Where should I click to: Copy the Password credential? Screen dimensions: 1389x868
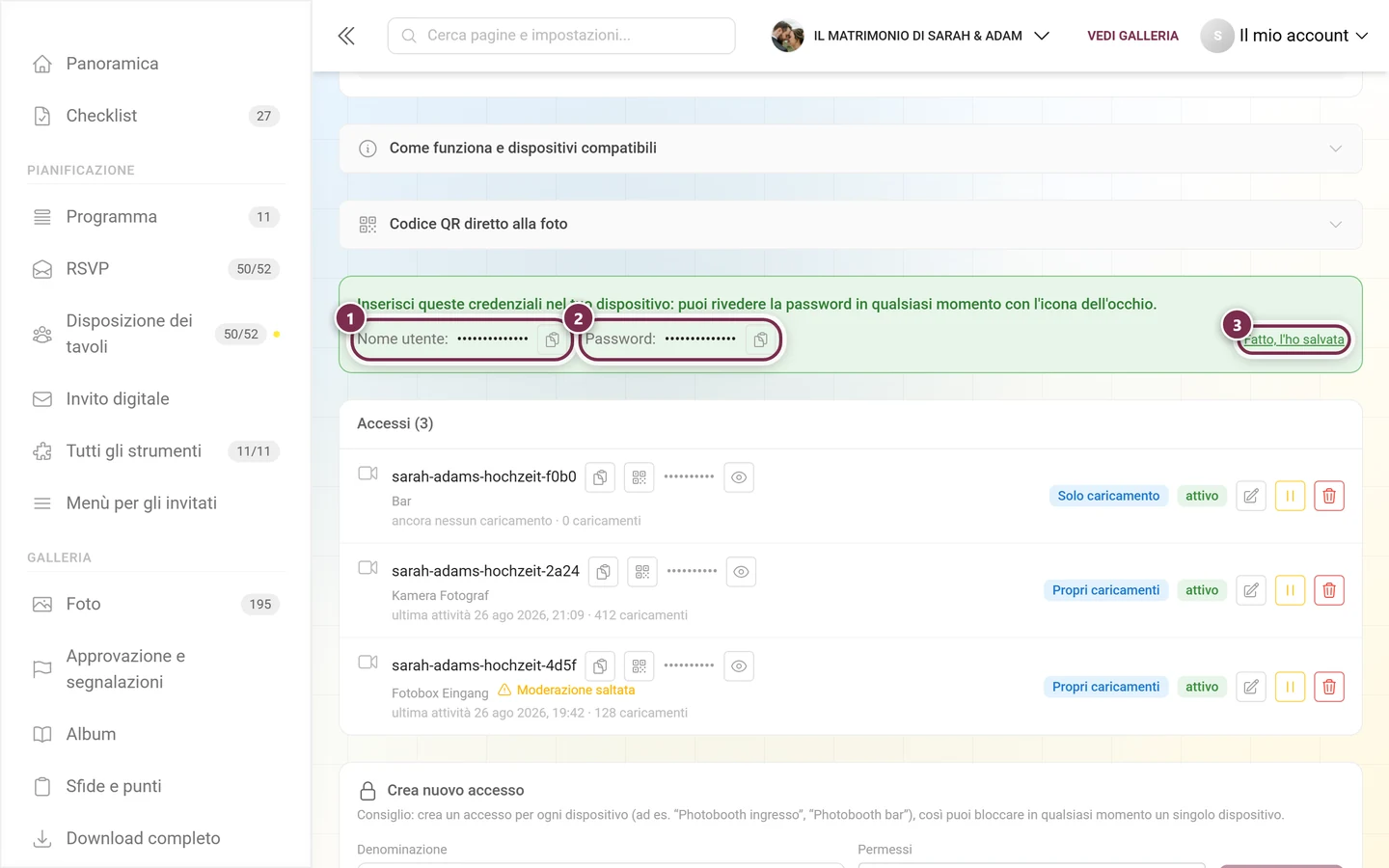tap(760, 339)
